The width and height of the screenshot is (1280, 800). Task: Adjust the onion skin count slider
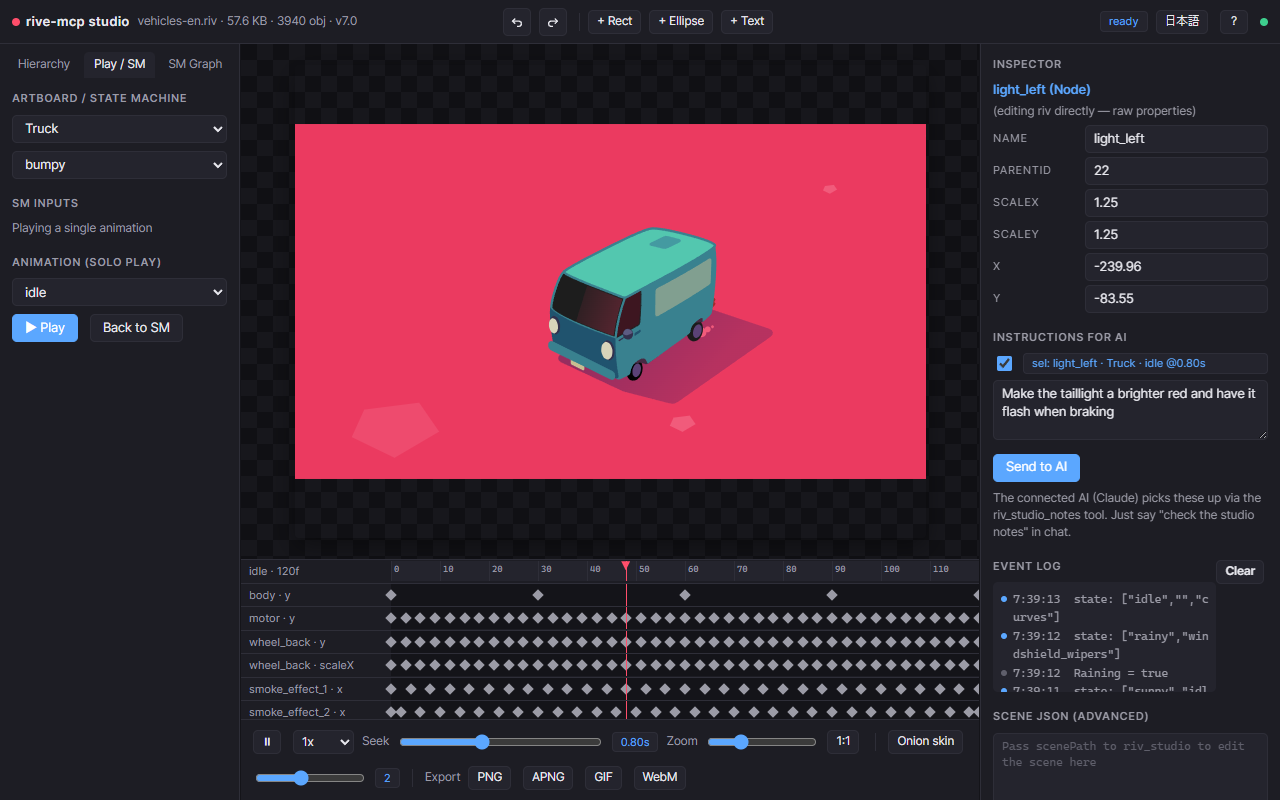click(x=310, y=777)
